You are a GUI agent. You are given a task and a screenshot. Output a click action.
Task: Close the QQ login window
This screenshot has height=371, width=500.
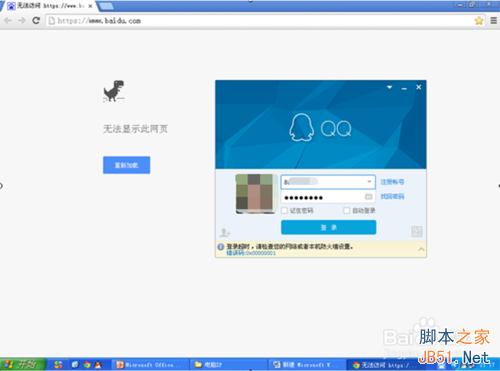tap(419, 87)
